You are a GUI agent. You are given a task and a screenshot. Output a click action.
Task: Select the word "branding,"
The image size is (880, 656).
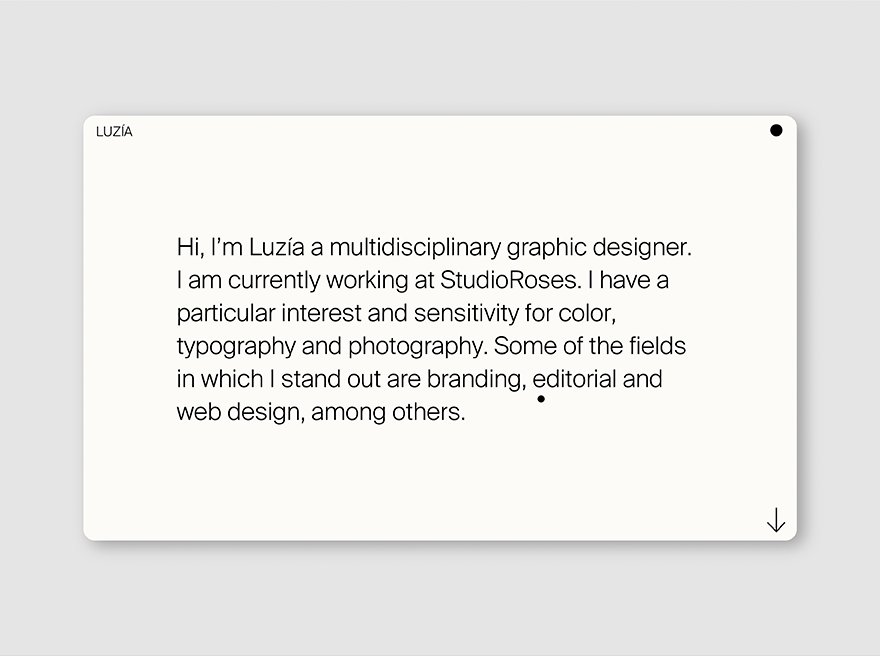click(x=476, y=380)
